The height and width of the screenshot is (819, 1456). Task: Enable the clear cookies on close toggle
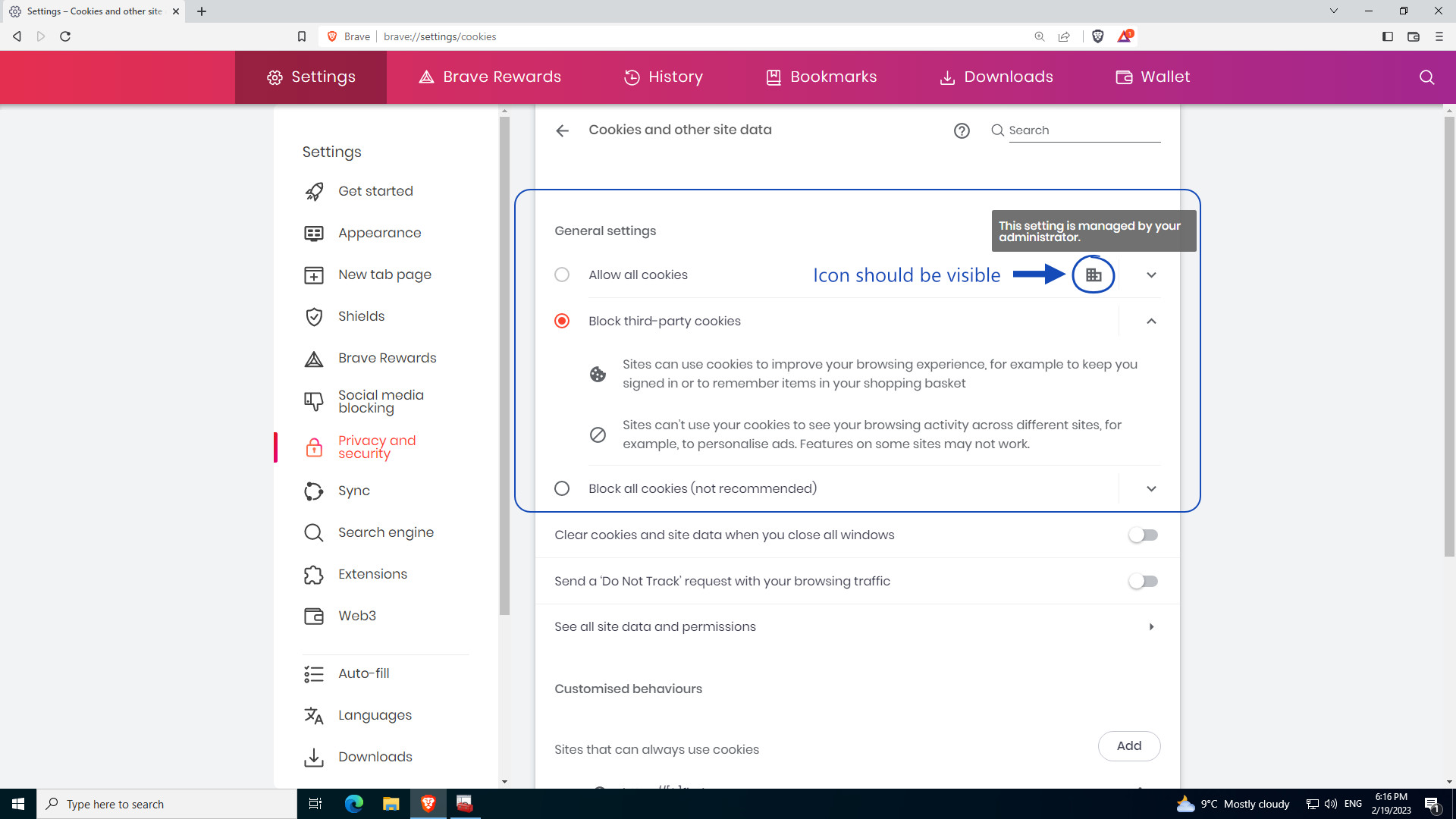pyautogui.click(x=1143, y=535)
